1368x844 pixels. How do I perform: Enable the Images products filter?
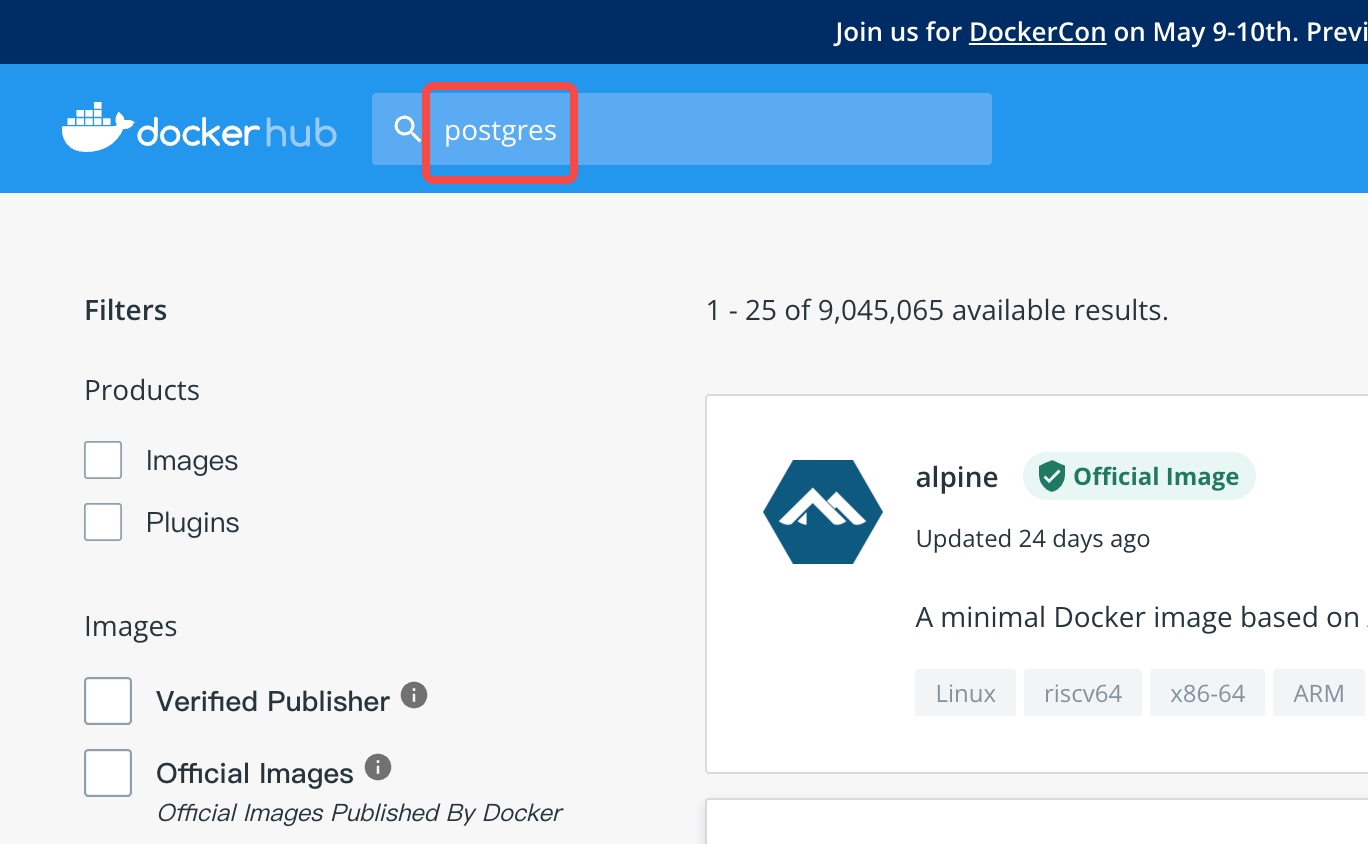click(103, 460)
